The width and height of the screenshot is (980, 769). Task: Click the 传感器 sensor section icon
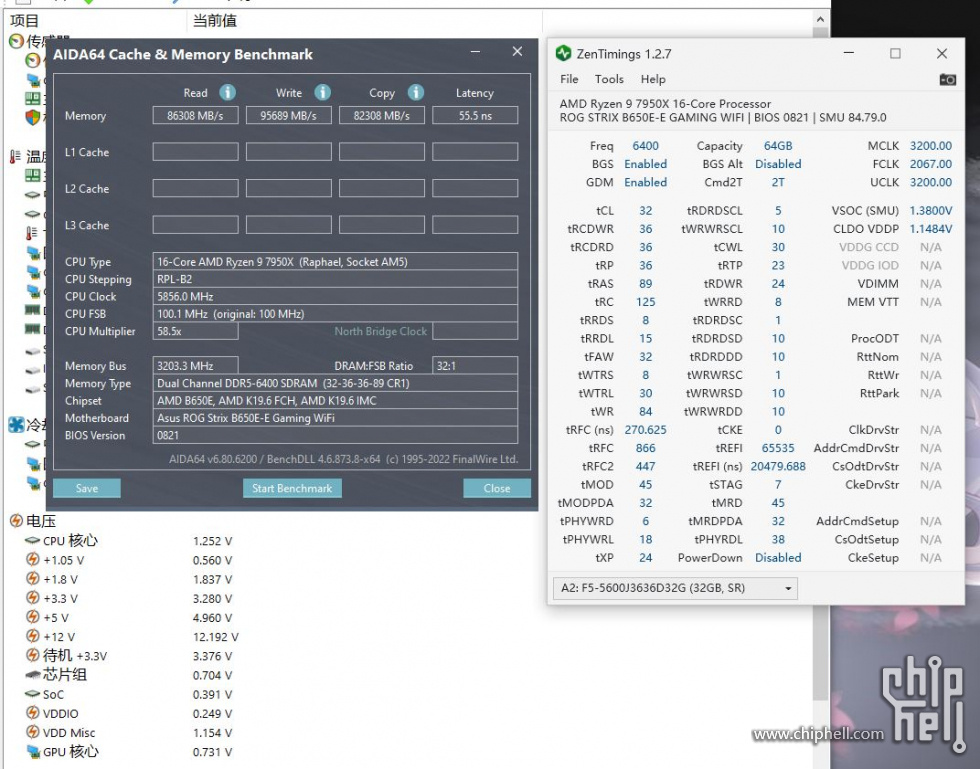click(x=16, y=42)
